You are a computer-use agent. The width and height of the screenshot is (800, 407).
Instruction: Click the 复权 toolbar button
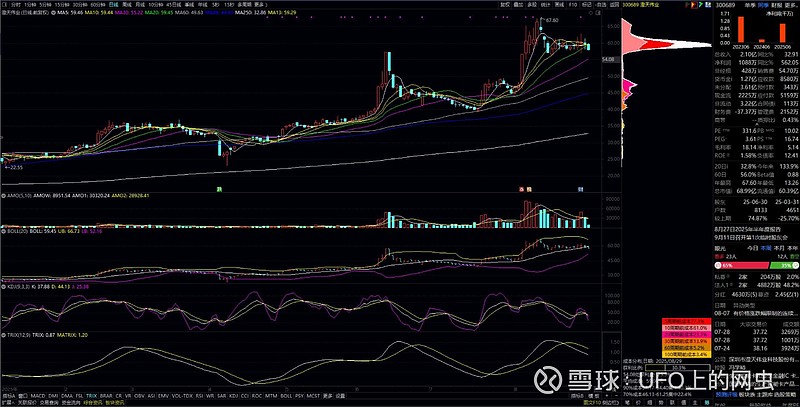(x=505, y=4)
